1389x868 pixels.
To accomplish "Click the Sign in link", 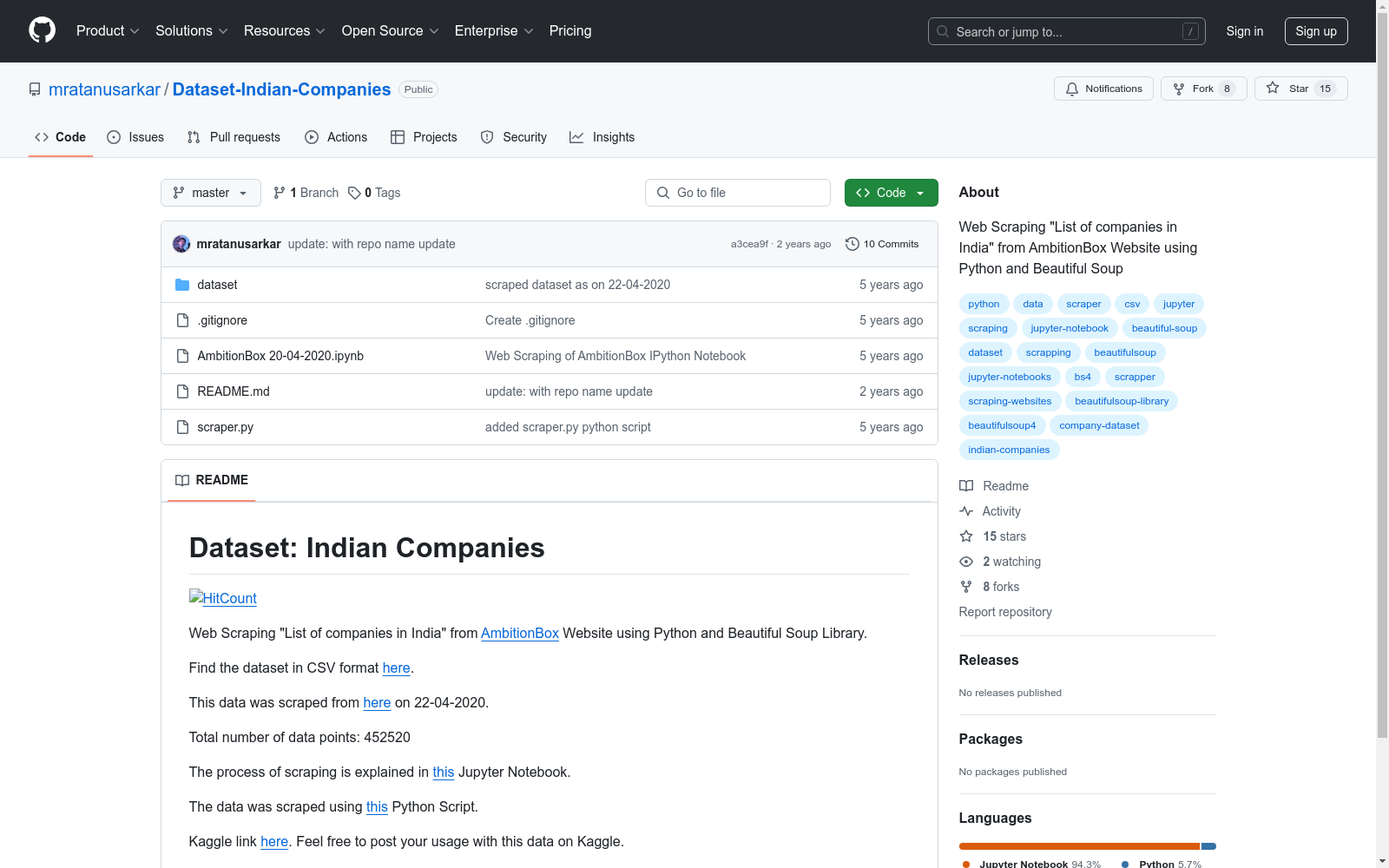I will tap(1245, 31).
